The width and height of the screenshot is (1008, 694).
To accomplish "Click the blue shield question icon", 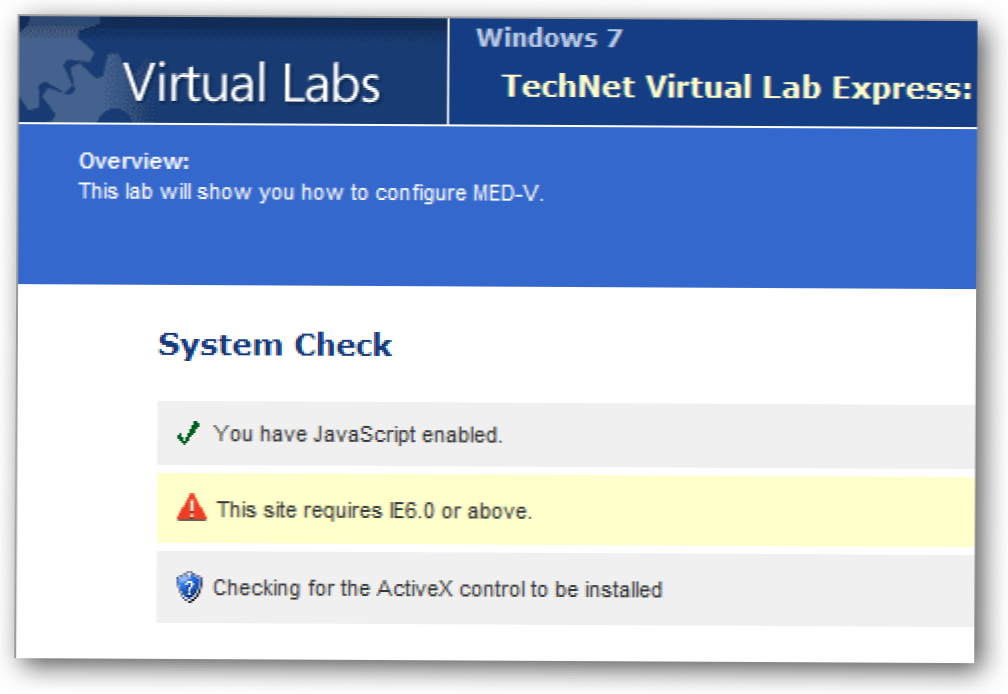I will [189, 588].
